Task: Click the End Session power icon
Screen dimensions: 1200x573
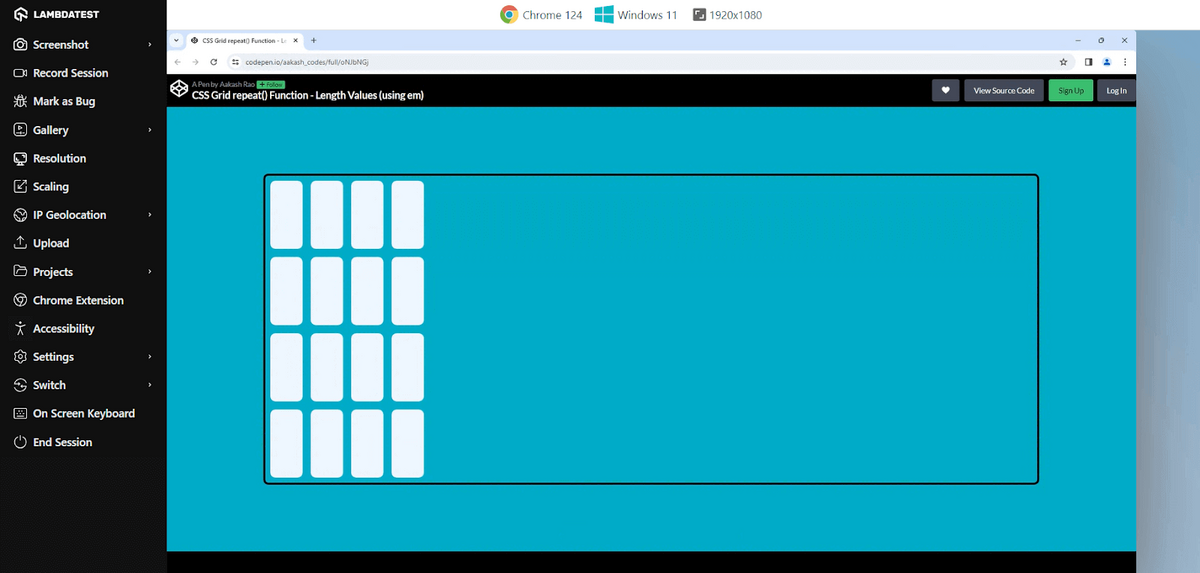Action: click(20, 442)
